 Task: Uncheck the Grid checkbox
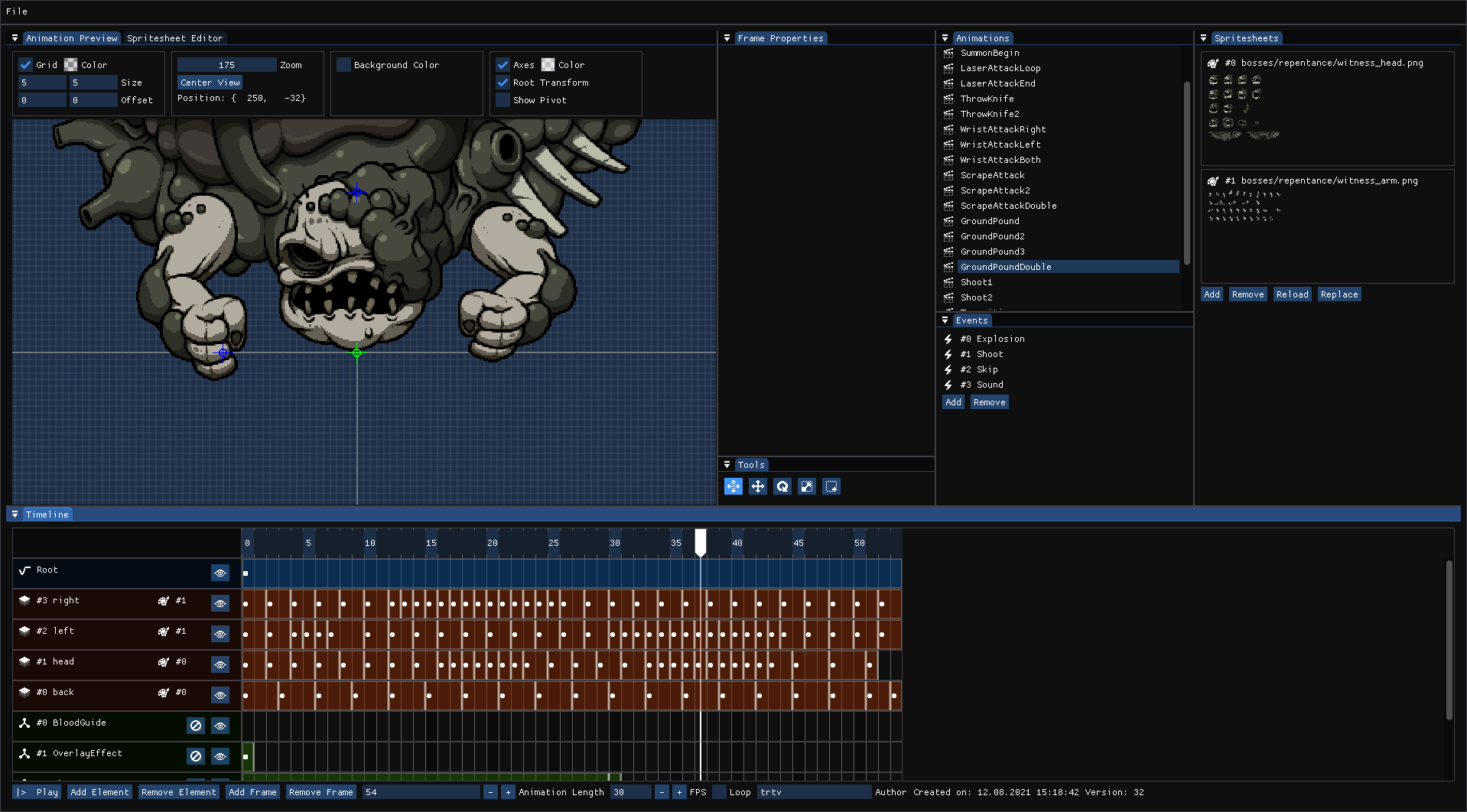pos(25,65)
